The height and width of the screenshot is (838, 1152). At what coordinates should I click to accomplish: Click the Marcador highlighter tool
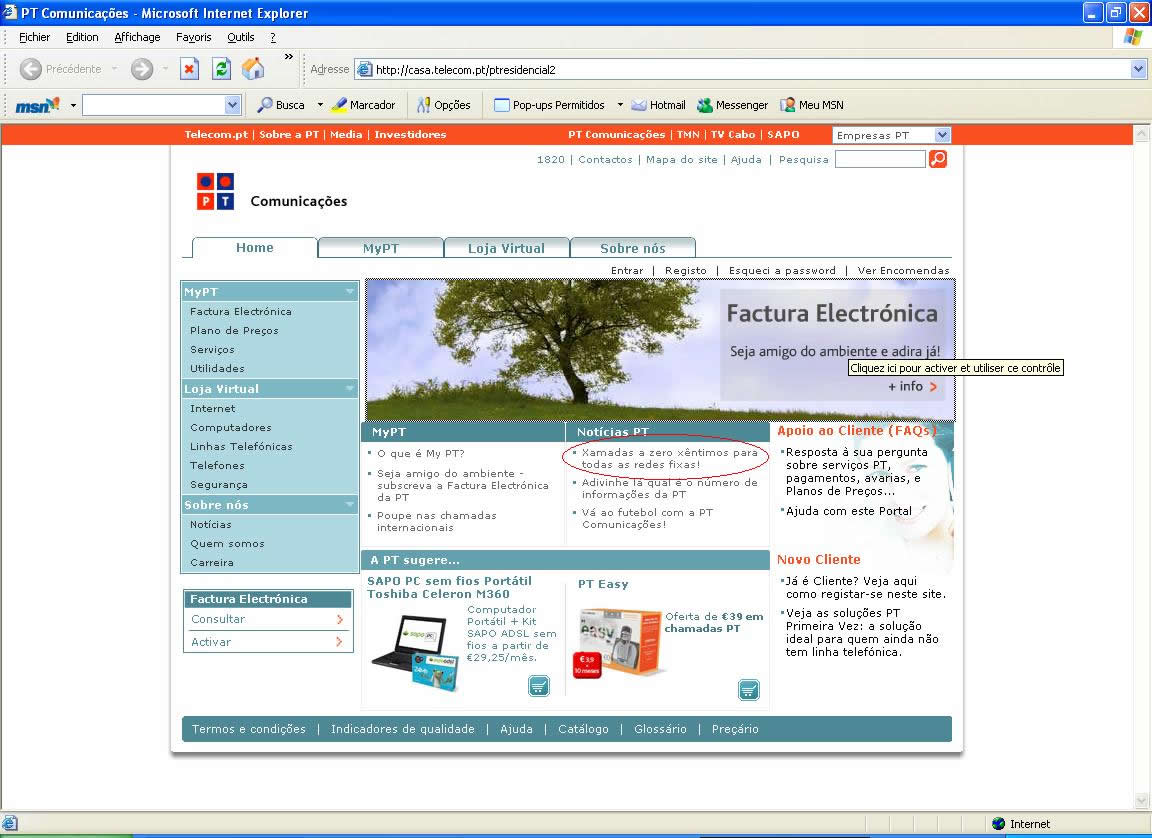click(364, 105)
